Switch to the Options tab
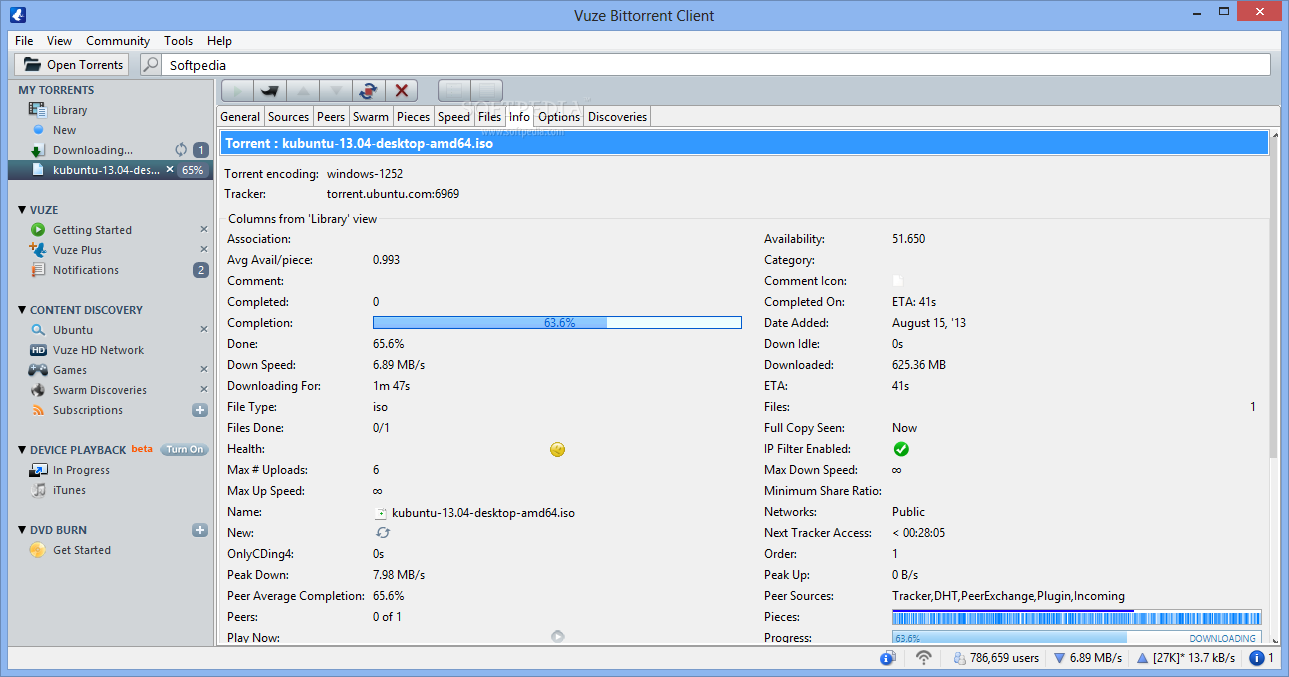 (x=559, y=117)
